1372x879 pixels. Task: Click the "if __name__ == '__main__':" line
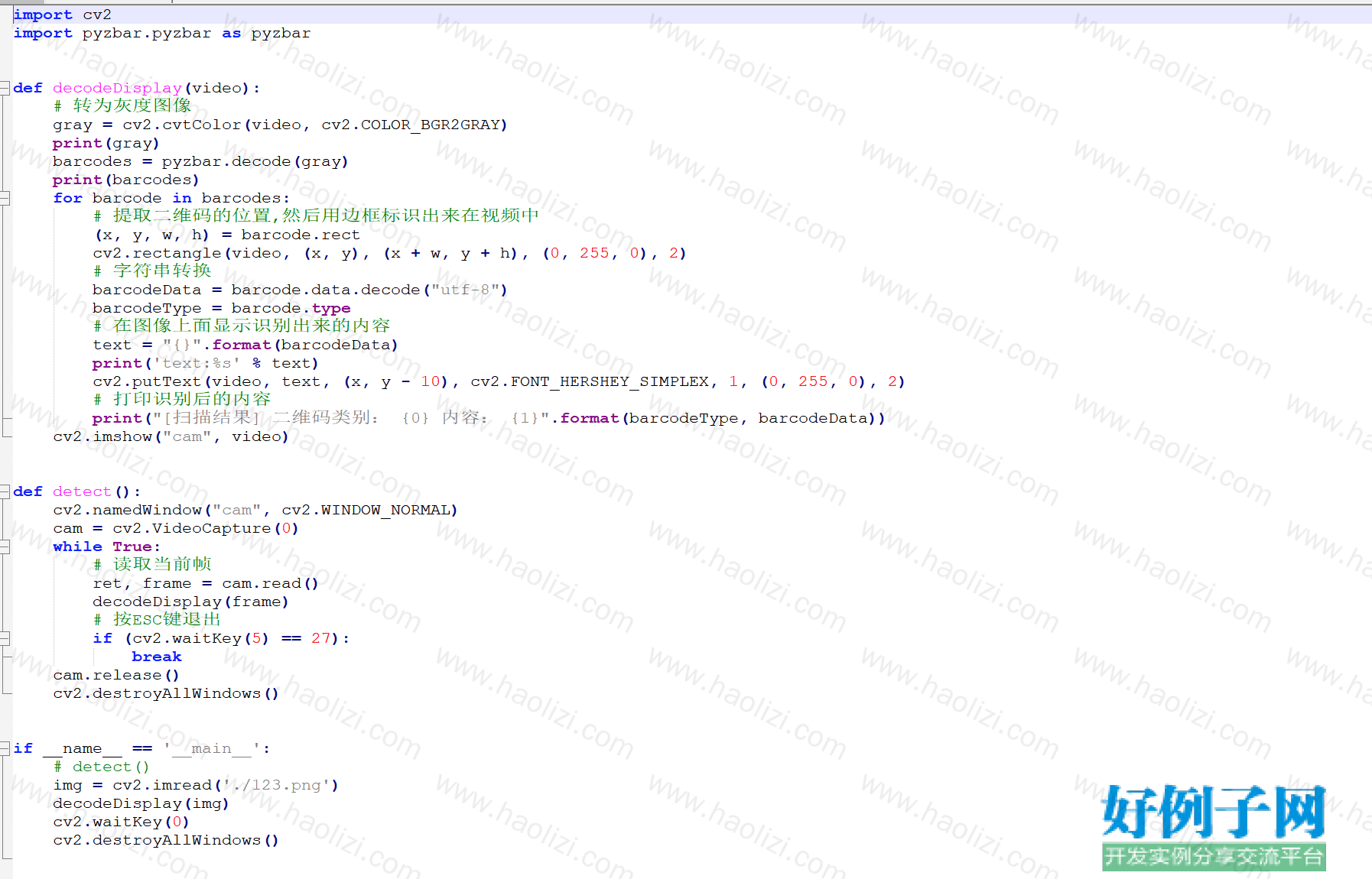pyautogui.click(x=142, y=748)
